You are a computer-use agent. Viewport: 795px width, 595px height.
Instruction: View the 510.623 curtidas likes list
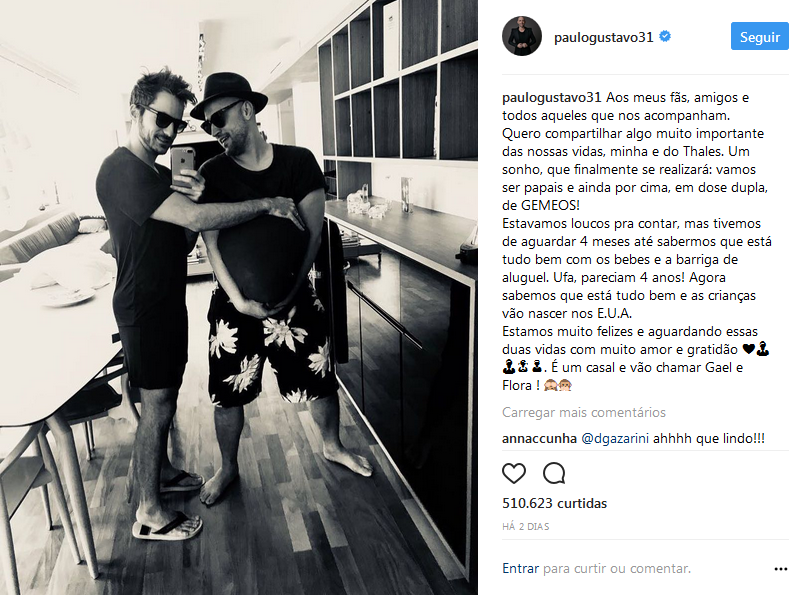tap(554, 503)
